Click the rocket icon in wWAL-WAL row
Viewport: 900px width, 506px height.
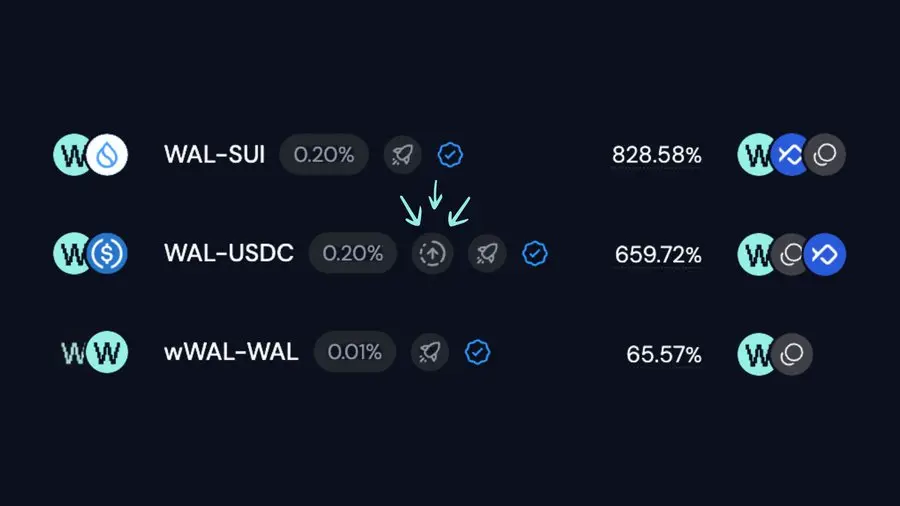click(x=429, y=352)
